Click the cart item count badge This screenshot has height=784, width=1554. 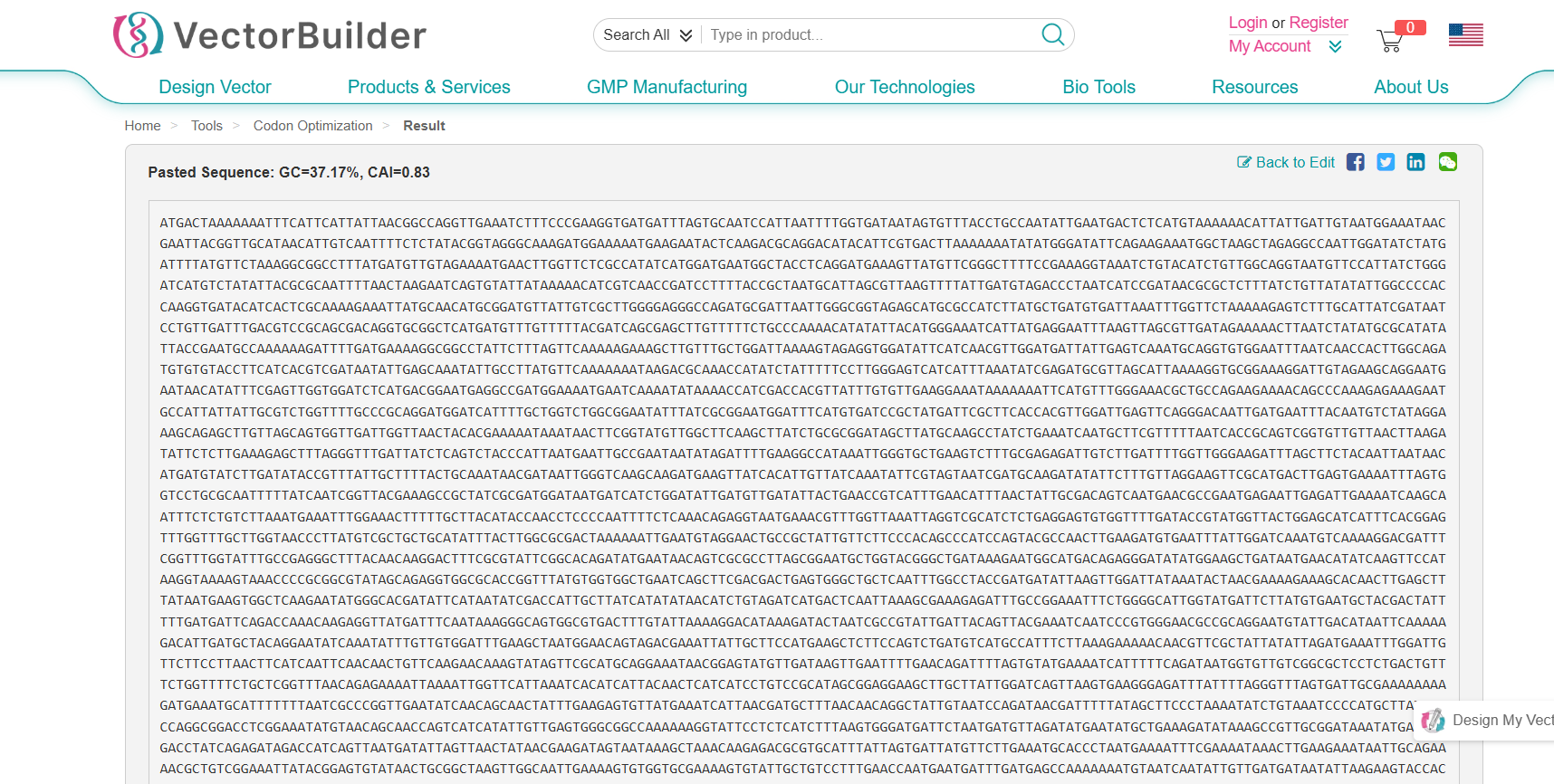click(1410, 28)
